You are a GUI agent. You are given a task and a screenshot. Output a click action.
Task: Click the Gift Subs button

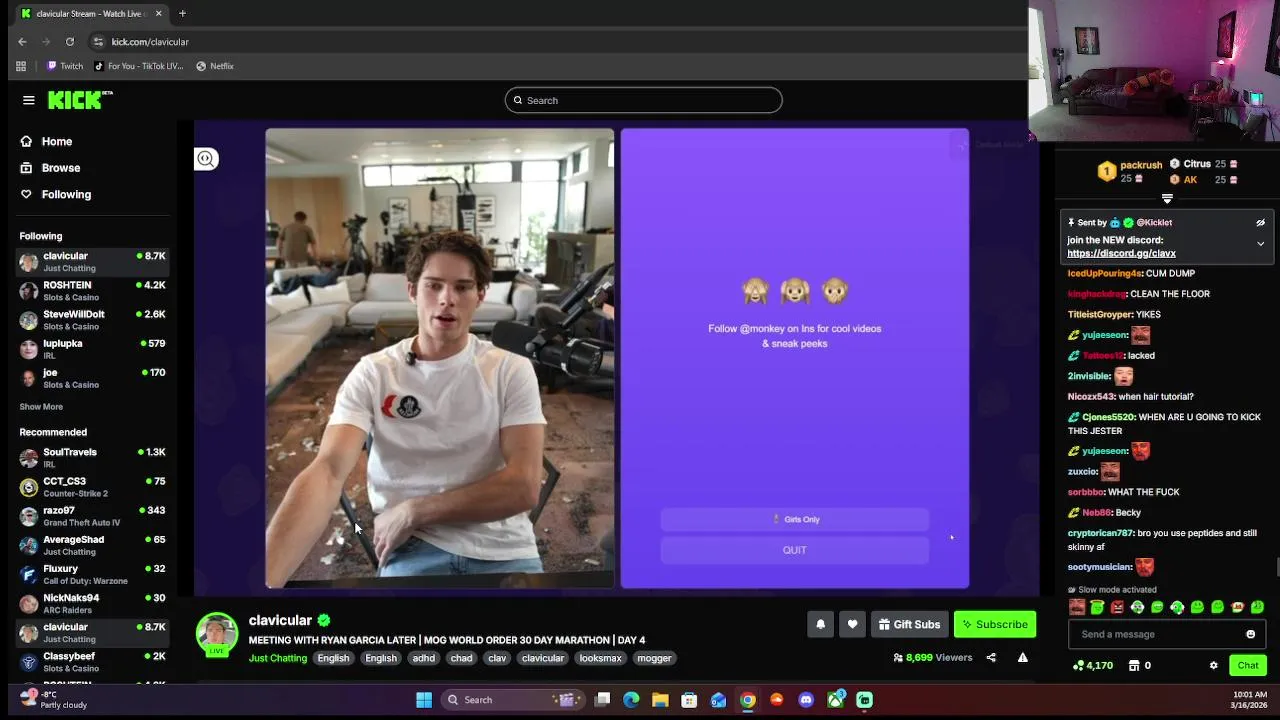[909, 624]
